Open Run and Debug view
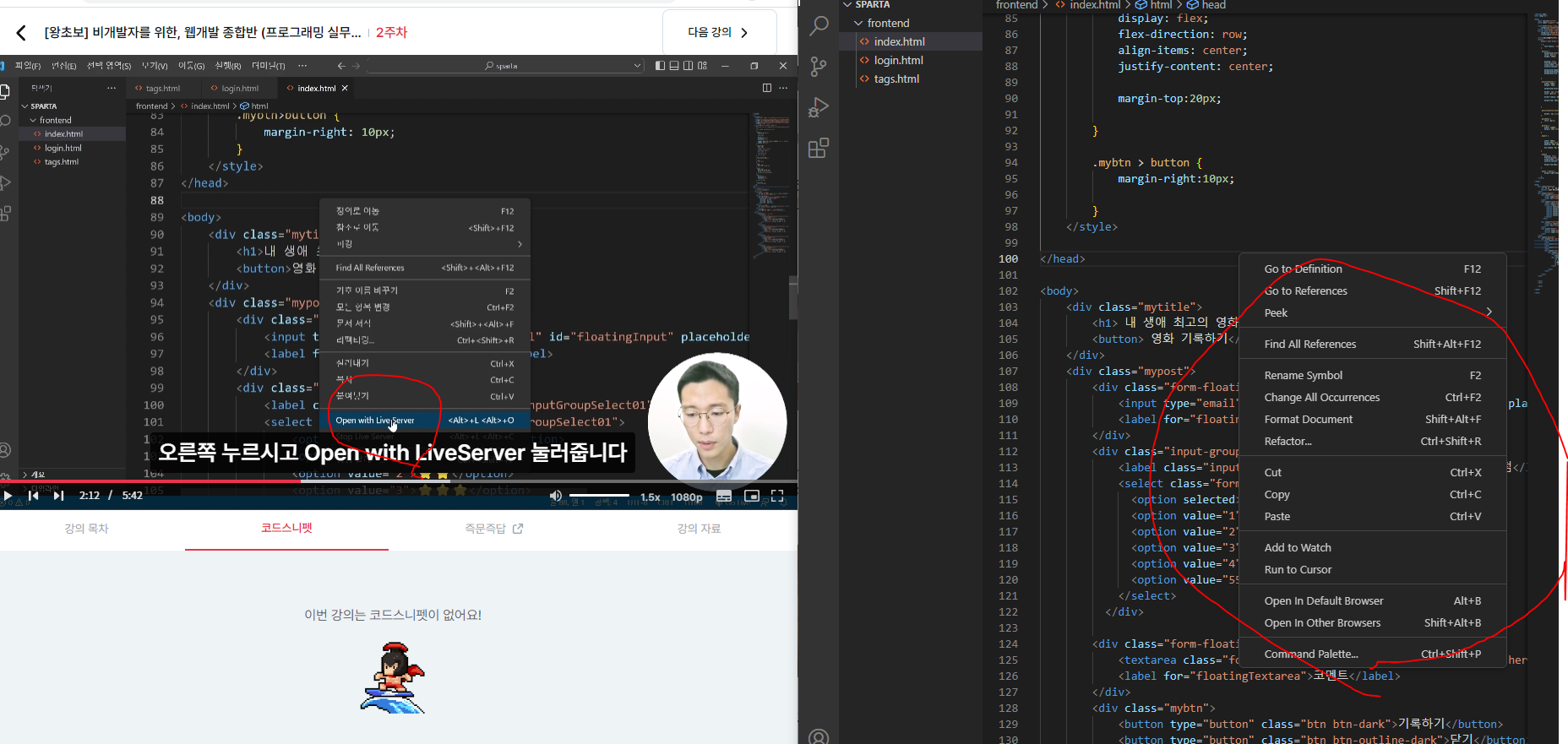Viewport: 1568px width, 744px height. pos(819,107)
